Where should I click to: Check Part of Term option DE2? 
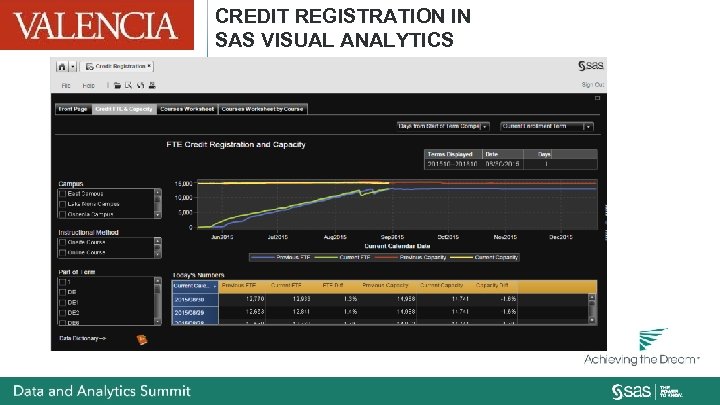click(x=62, y=313)
